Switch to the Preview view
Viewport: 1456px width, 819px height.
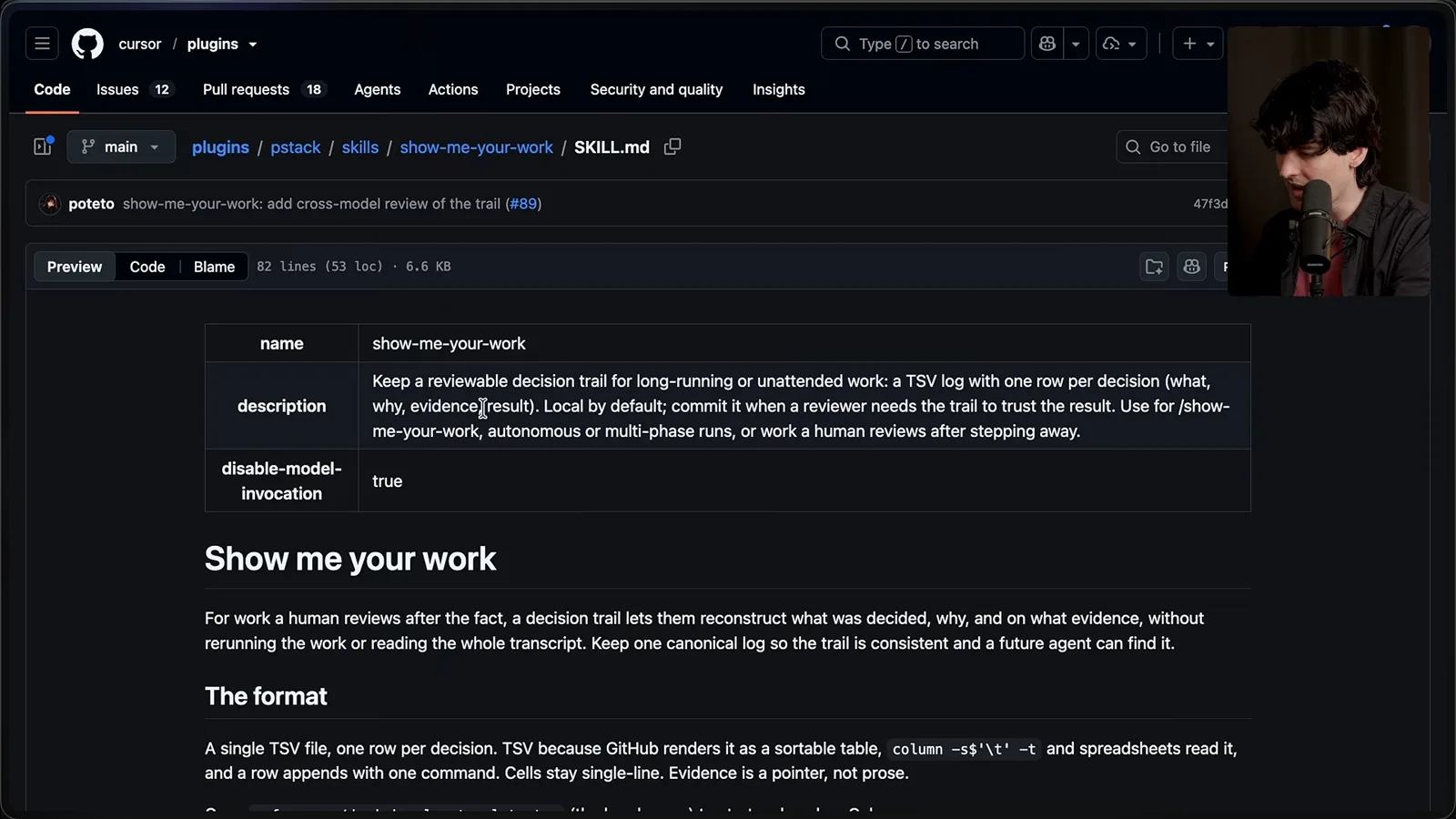pos(75,267)
